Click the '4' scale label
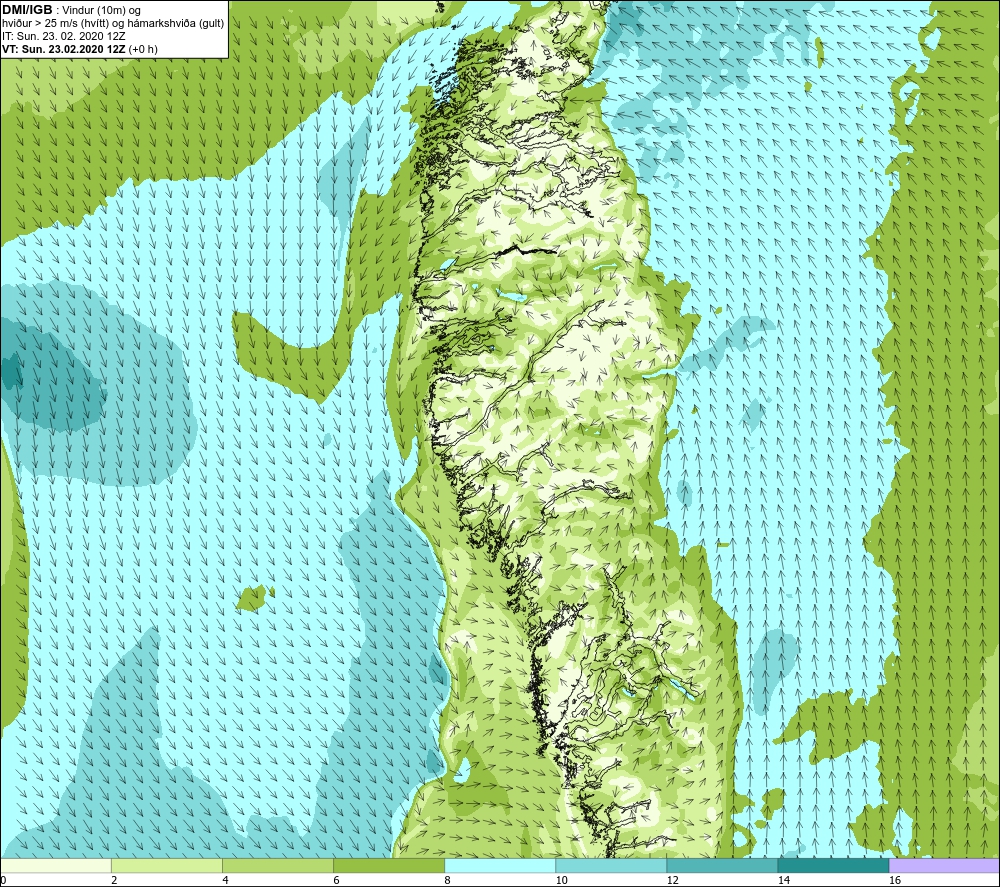This screenshot has width=1000, height=887. [225, 880]
